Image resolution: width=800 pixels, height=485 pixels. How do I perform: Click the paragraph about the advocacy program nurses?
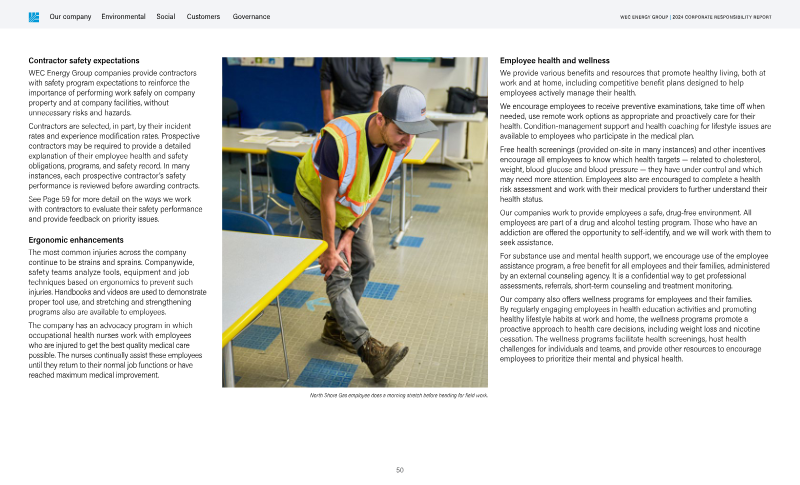[112, 350]
